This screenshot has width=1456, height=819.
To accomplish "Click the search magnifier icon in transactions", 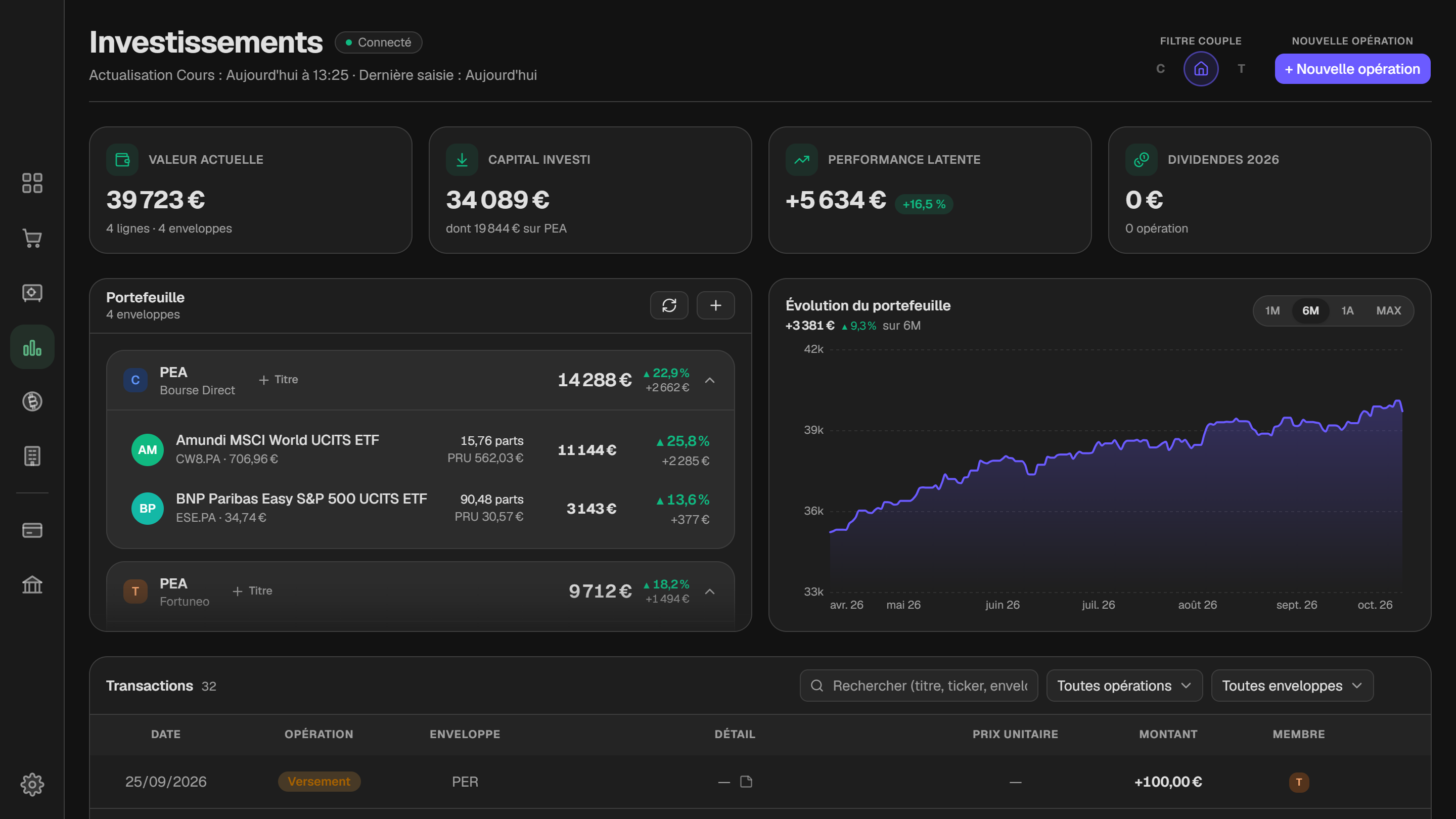I will coord(817,686).
